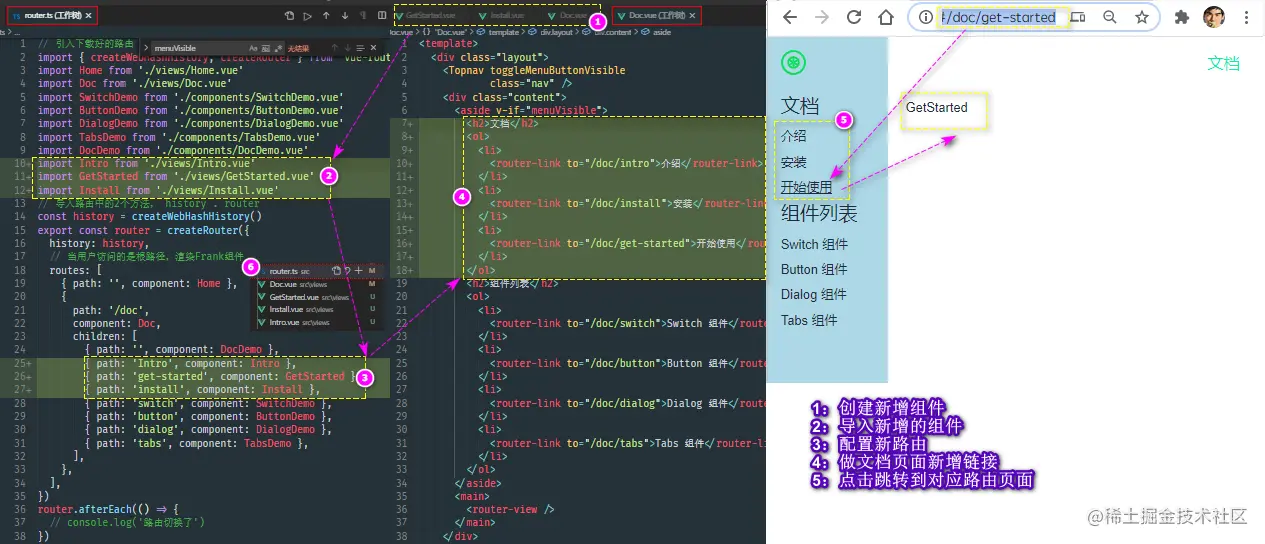Open changes icon in the editor toolbar
The height and width of the screenshot is (544, 1265).
[x=289, y=16]
